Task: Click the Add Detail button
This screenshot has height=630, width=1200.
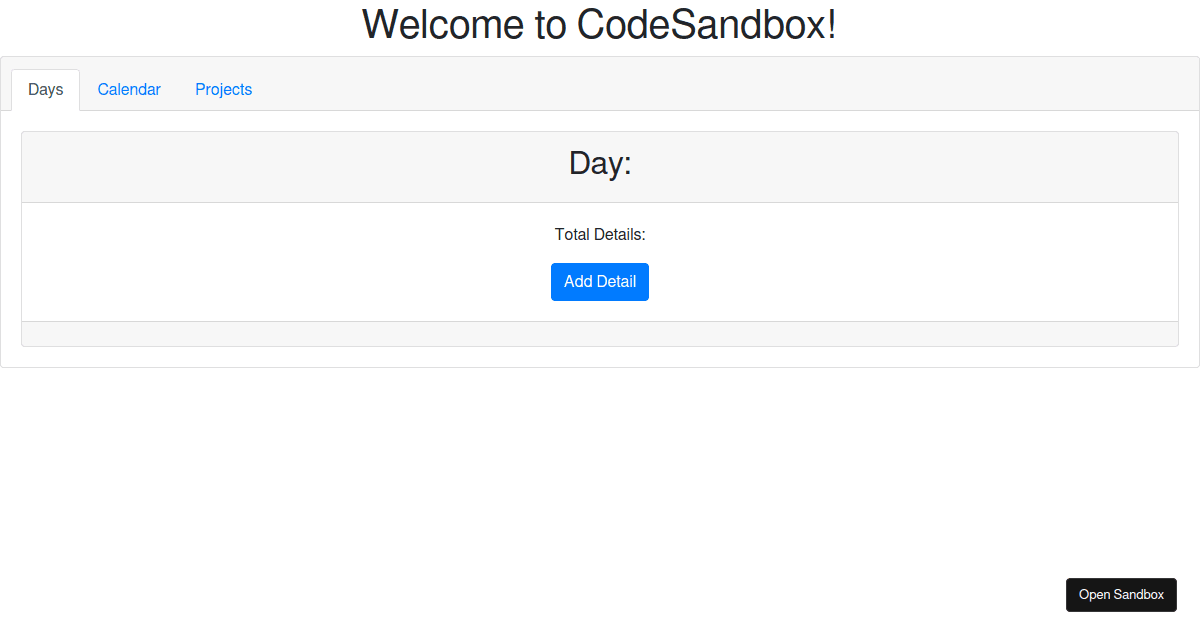Action: 599,281
